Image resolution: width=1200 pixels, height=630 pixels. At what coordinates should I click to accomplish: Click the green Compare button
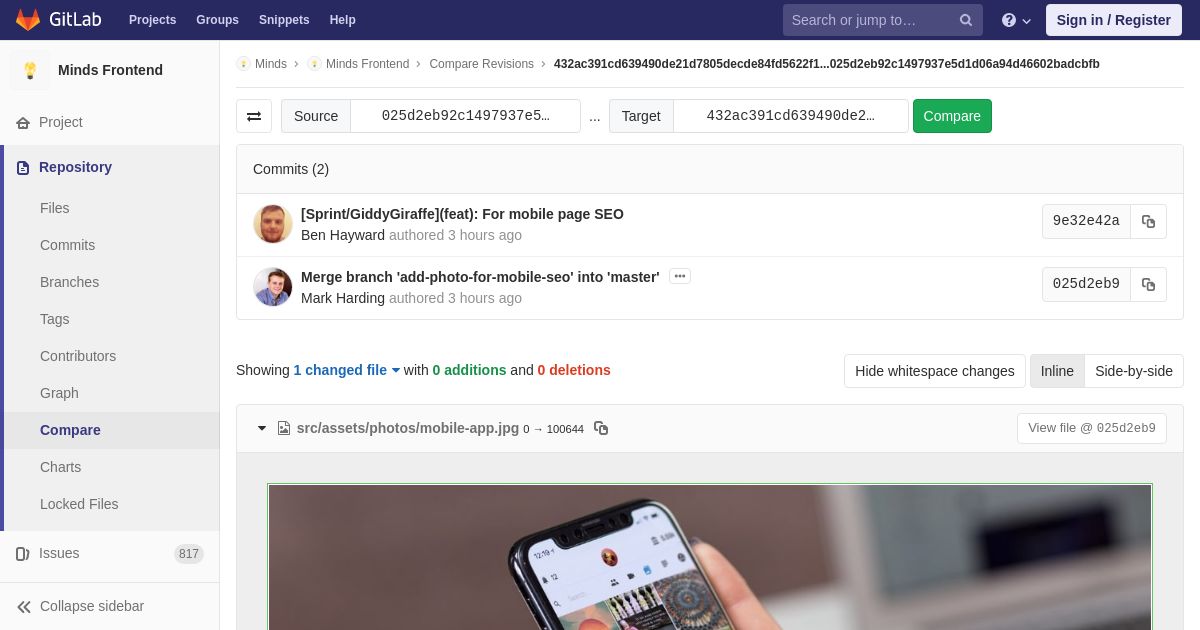tap(952, 116)
